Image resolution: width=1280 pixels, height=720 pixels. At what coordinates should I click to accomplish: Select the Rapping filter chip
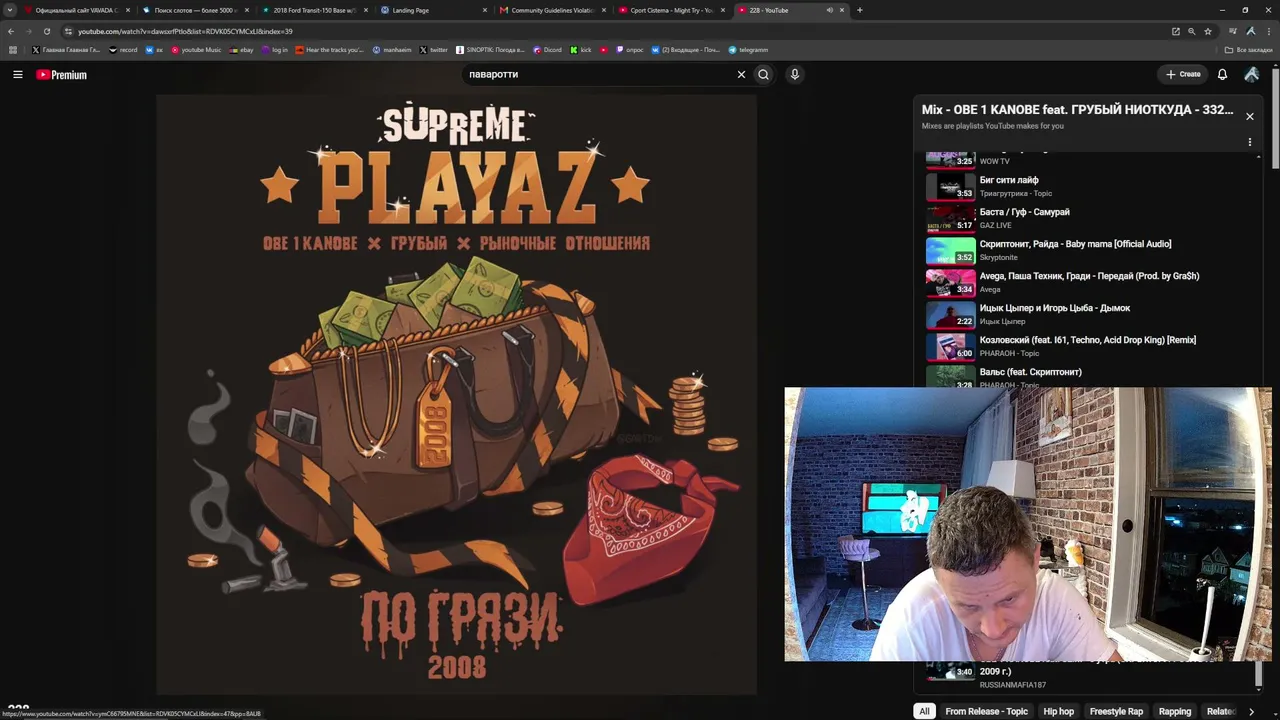(x=1174, y=711)
